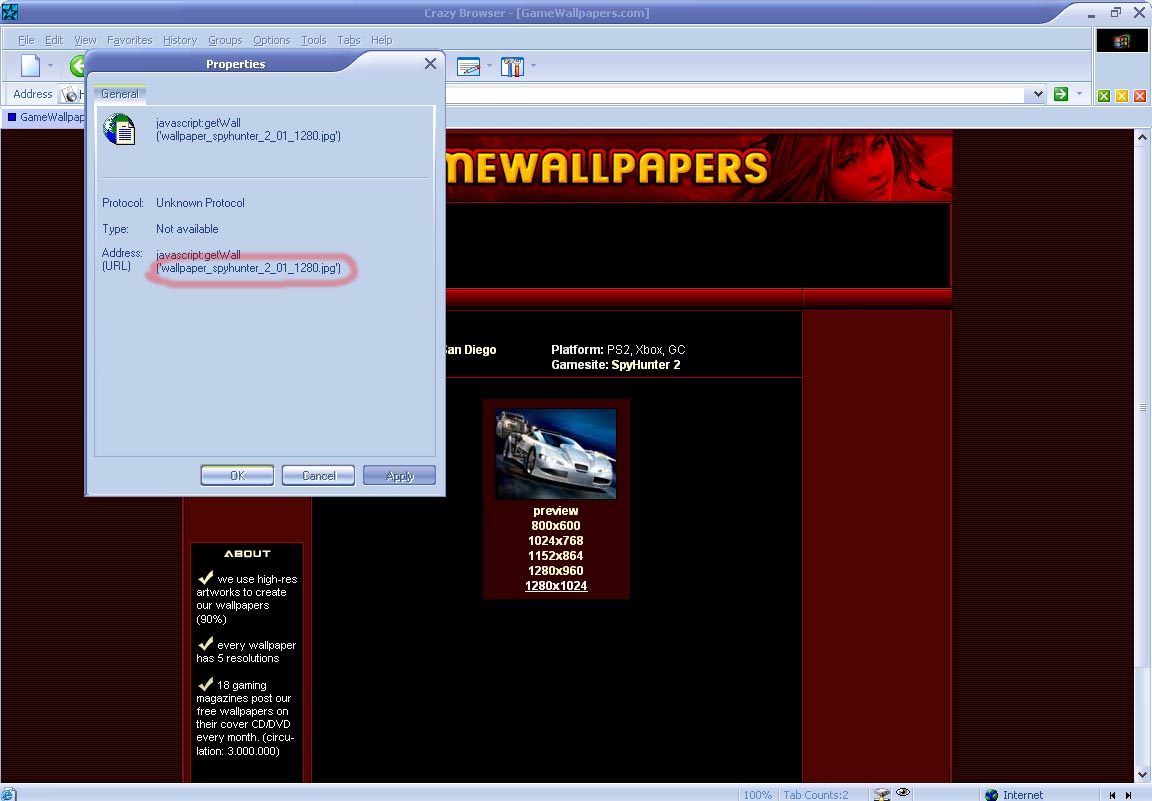
Task: Click the previous tab arrow in status bar
Action: coord(1113,795)
